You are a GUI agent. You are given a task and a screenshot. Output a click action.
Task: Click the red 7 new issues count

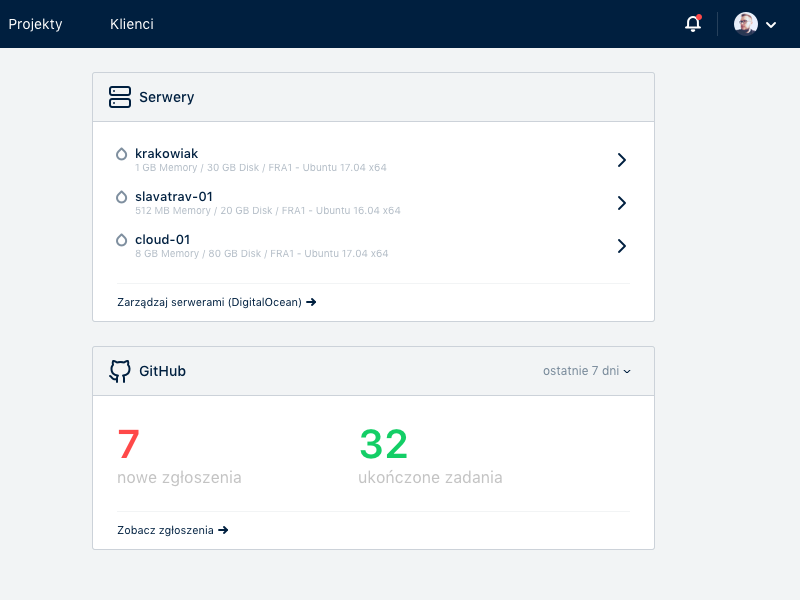129,444
